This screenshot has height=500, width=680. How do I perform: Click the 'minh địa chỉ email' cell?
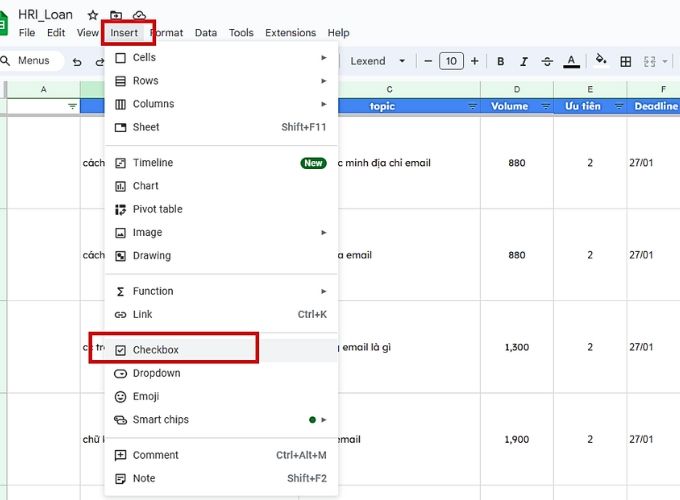(x=409, y=163)
